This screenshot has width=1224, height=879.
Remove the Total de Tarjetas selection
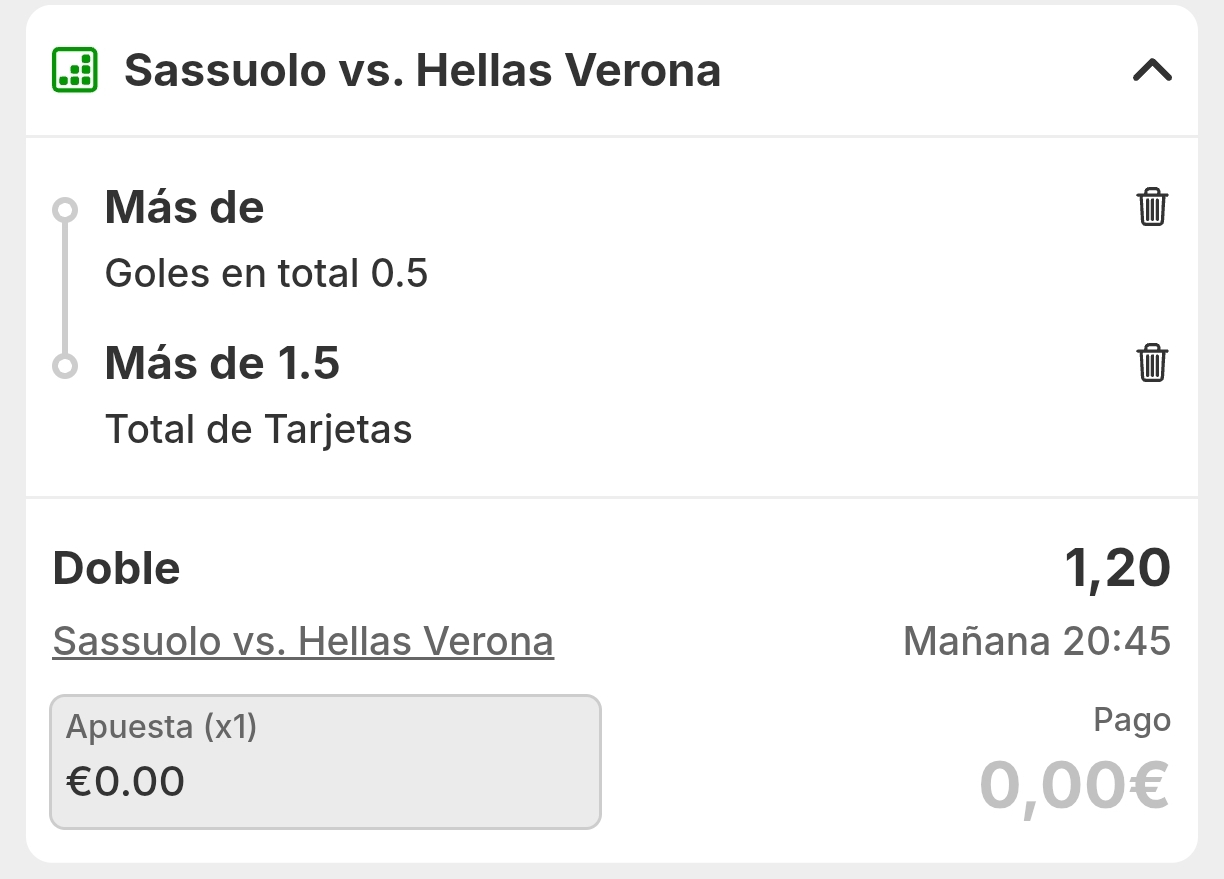pos(1152,362)
